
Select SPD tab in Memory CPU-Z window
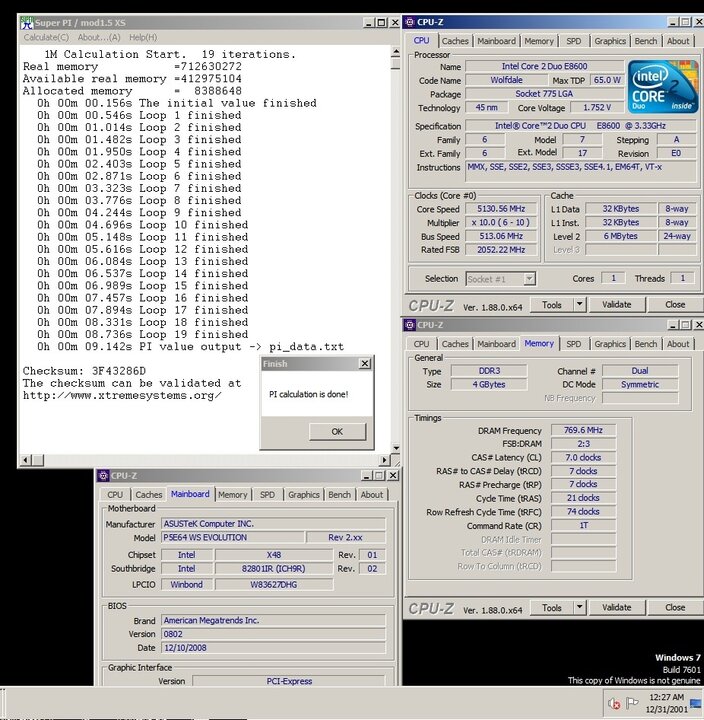pyautogui.click(x=573, y=344)
